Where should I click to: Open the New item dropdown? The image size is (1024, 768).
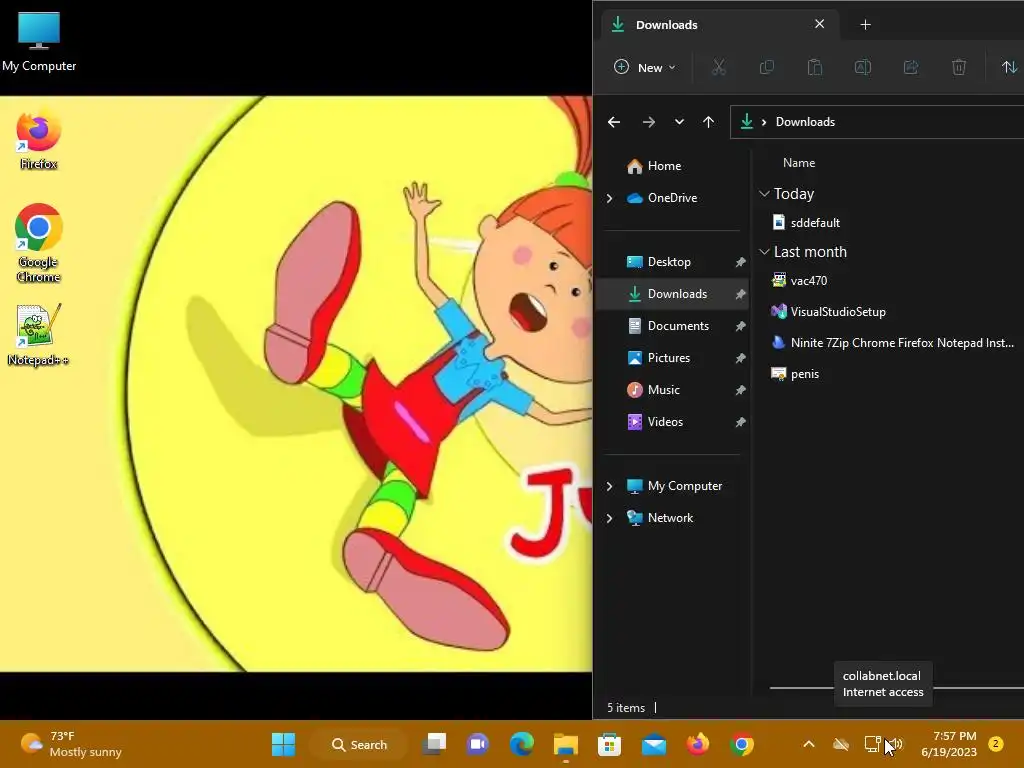[x=645, y=67]
